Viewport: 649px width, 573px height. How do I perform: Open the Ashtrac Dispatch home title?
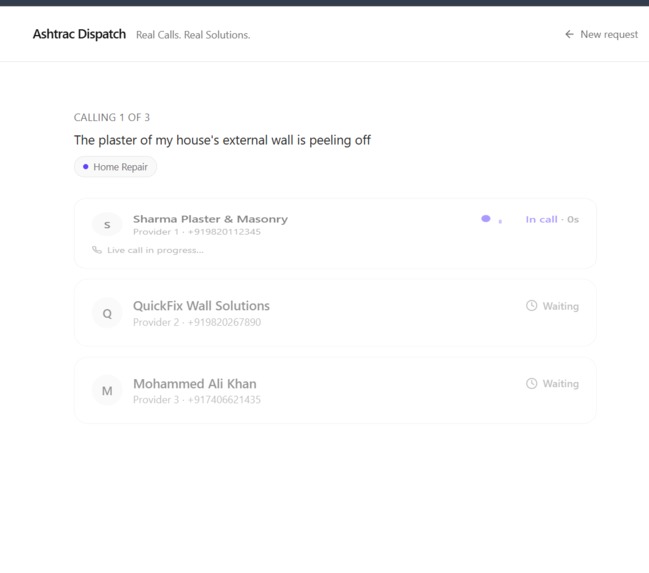(x=79, y=34)
